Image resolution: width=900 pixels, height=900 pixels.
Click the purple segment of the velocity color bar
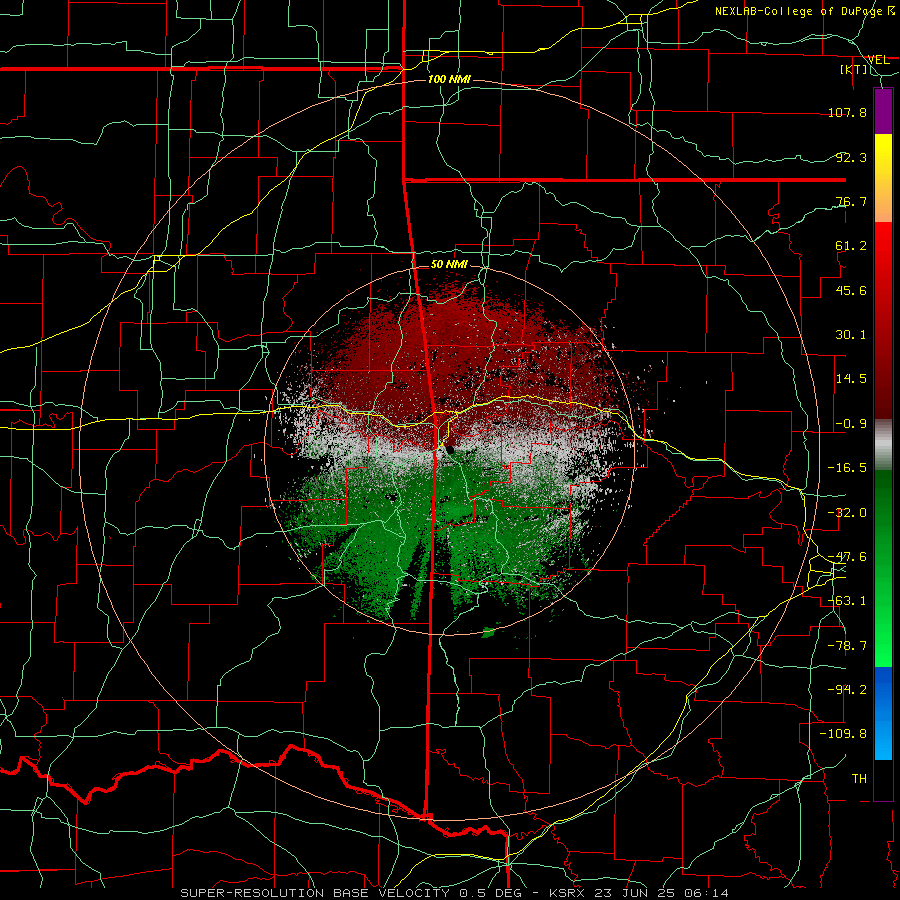pyautogui.click(x=883, y=111)
